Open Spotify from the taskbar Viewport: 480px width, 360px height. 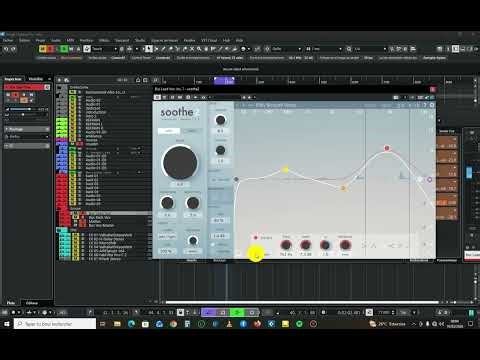click(x=299, y=324)
